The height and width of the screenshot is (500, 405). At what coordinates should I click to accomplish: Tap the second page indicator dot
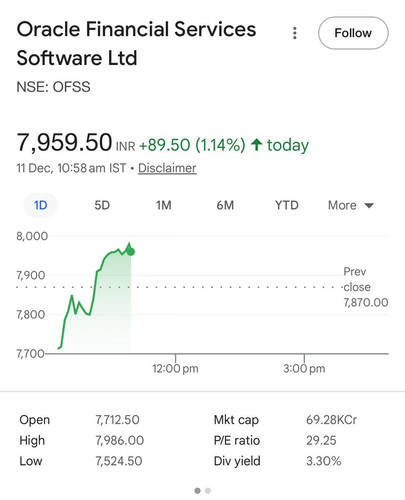click(208, 490)
